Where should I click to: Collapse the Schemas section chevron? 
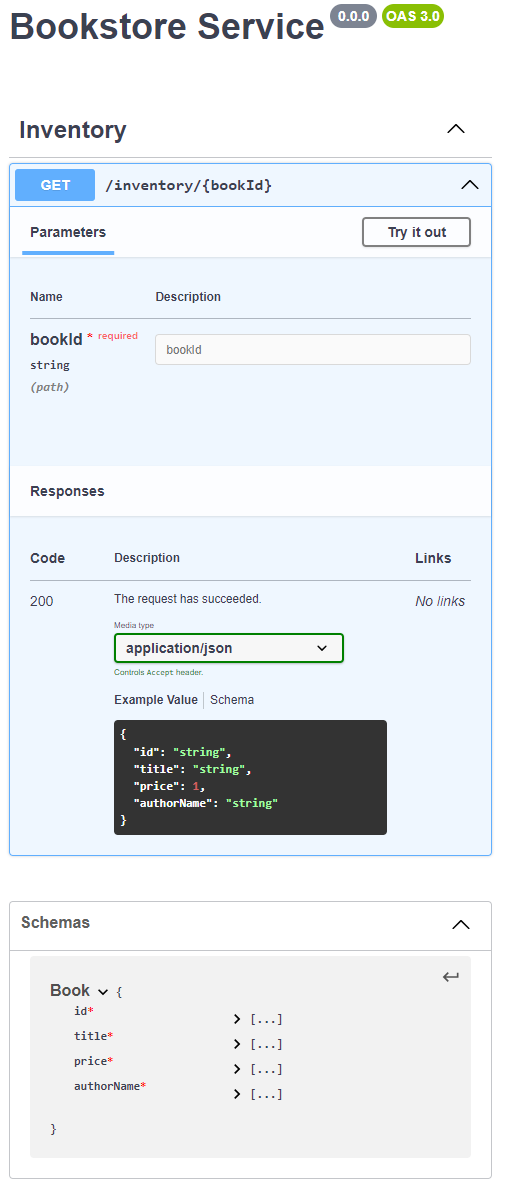[x=461, y=924]
